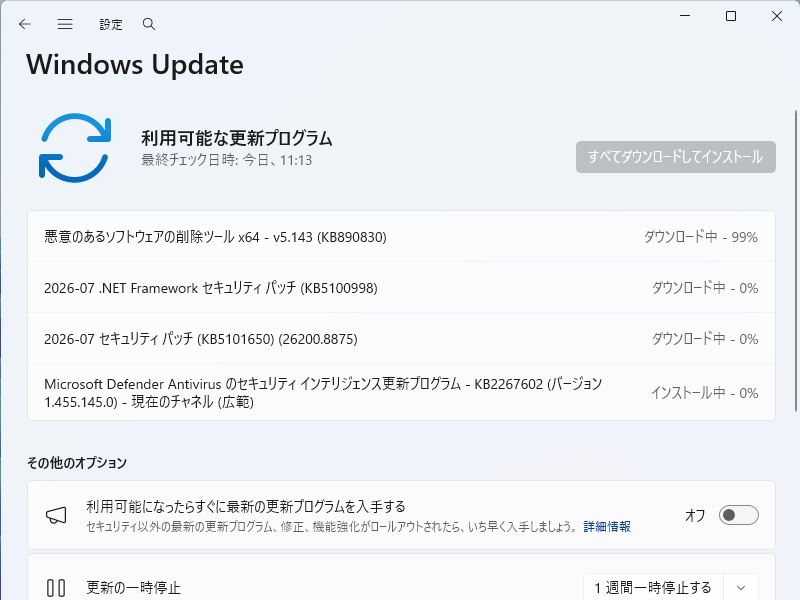Close the Settings window

[777, 16]
